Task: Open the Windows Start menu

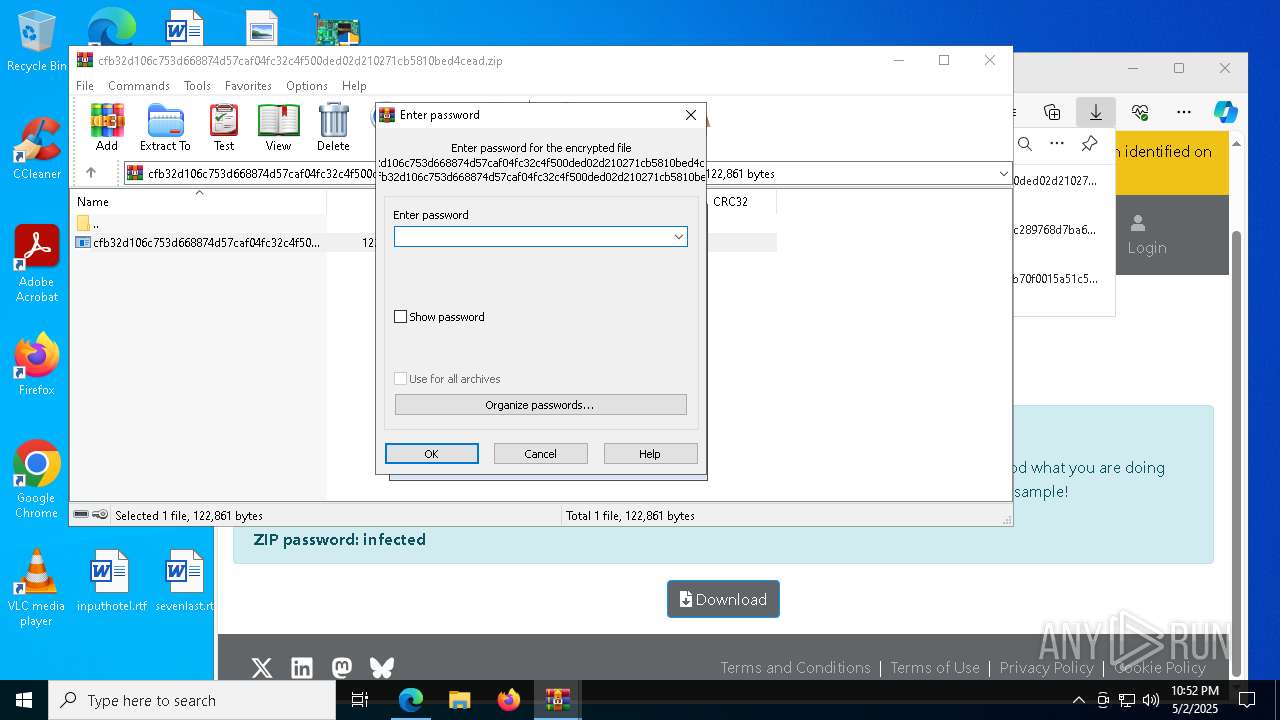Action: (24, 700)
